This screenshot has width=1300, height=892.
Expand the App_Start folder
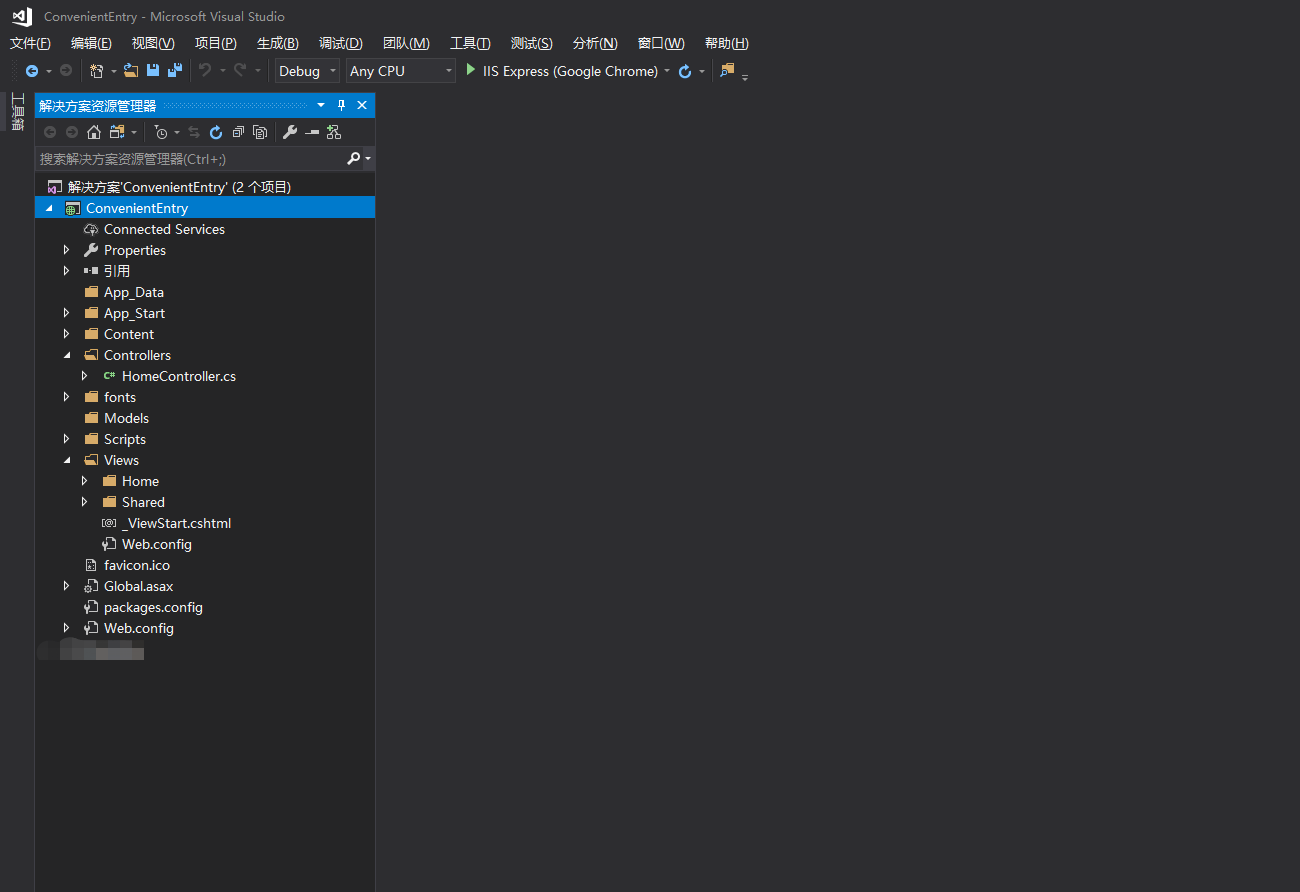tap(67, 313)
